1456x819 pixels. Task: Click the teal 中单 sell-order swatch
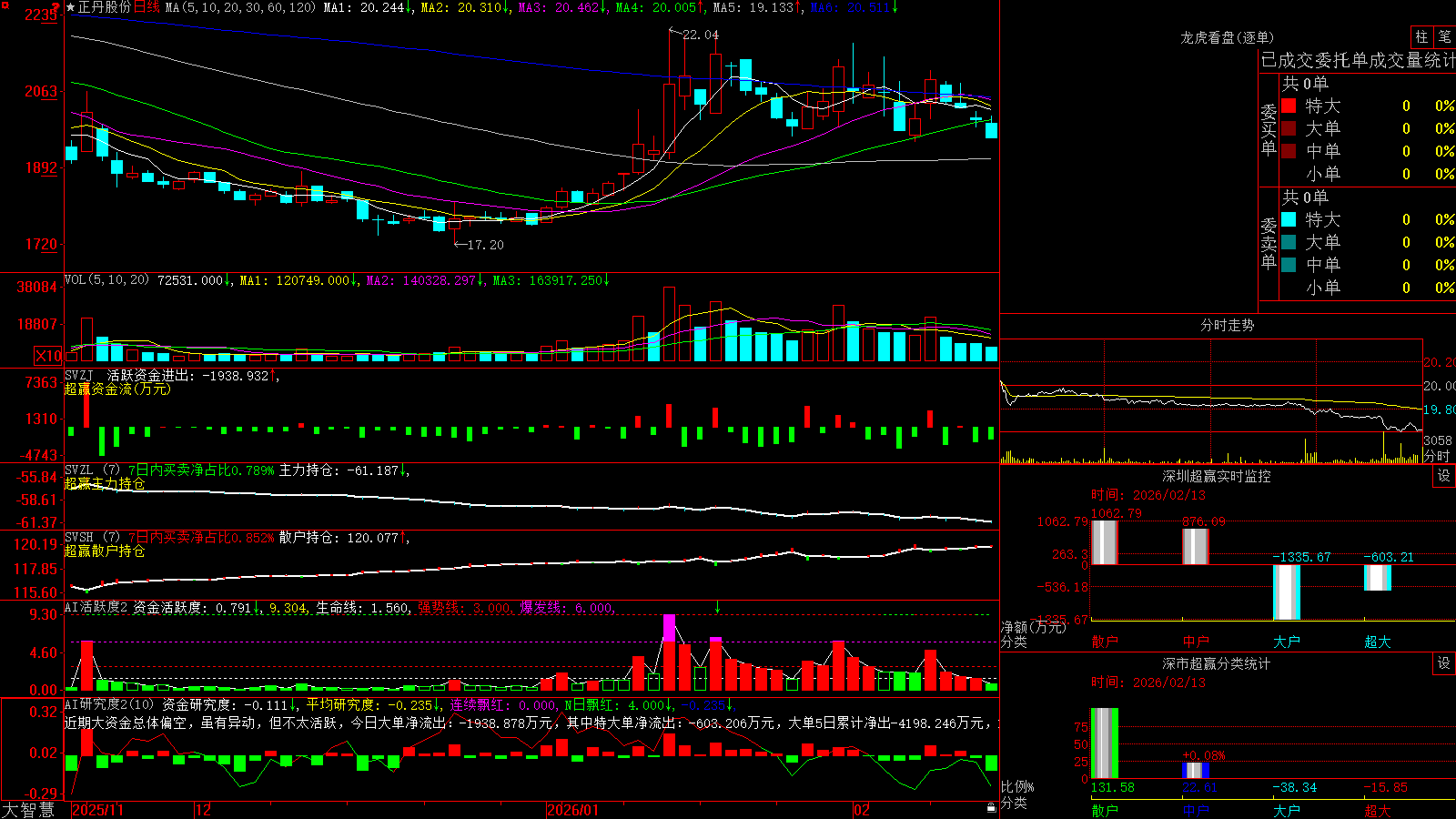click(1289, 265)
